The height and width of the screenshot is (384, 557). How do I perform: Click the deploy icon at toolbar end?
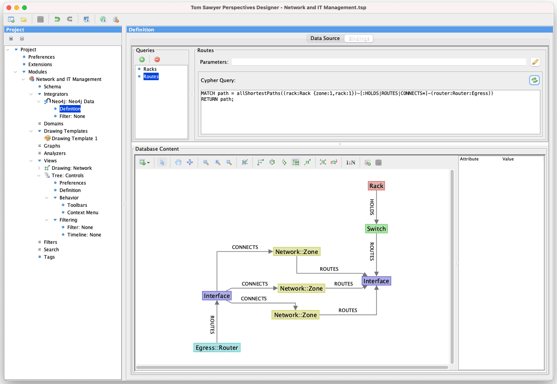[x=116, y=19]
